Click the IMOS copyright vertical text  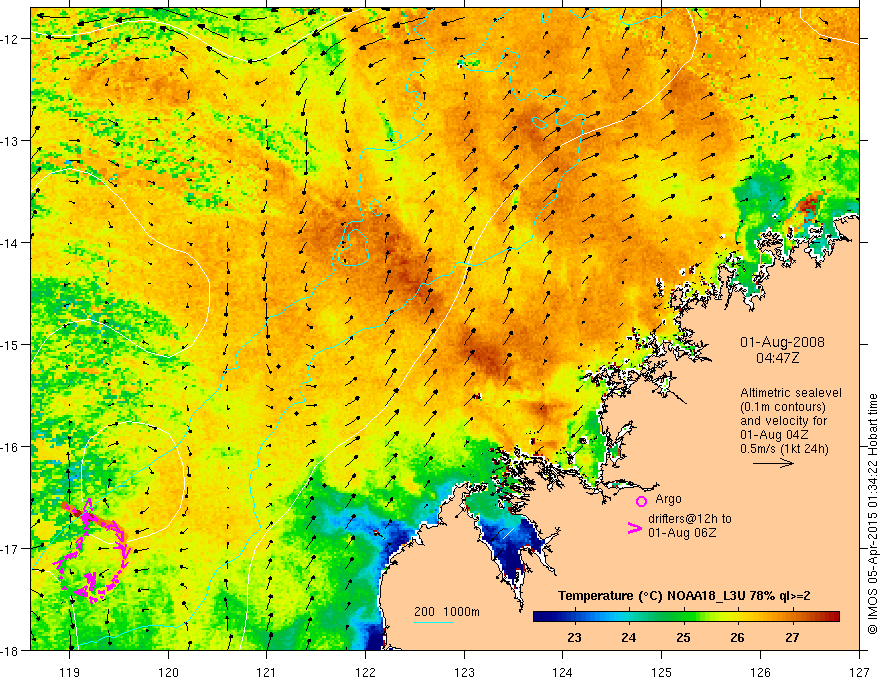coord(872,514)
